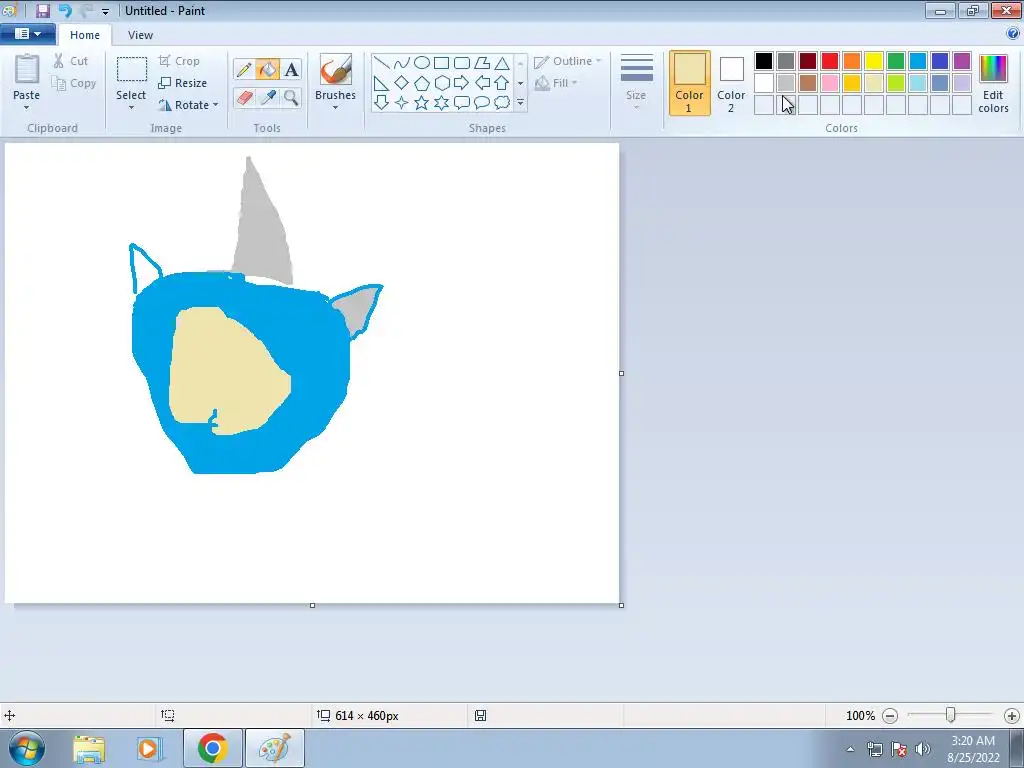The width and height of the screenshot is (1024, 768).
Task: Step down one row in the Shapes gallery
Action: tap(520, 83)
